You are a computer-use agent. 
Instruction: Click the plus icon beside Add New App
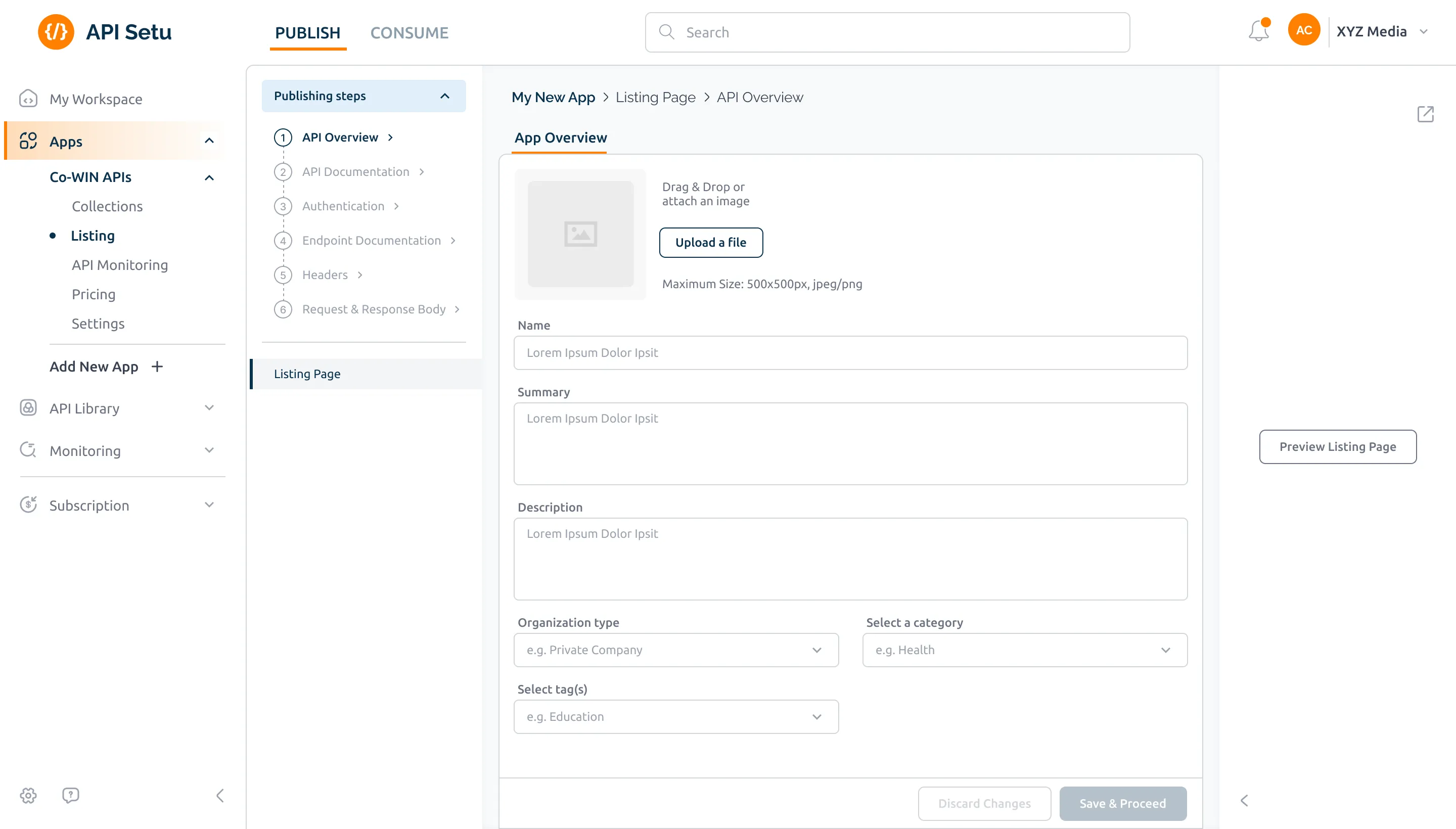pos(157,366)
